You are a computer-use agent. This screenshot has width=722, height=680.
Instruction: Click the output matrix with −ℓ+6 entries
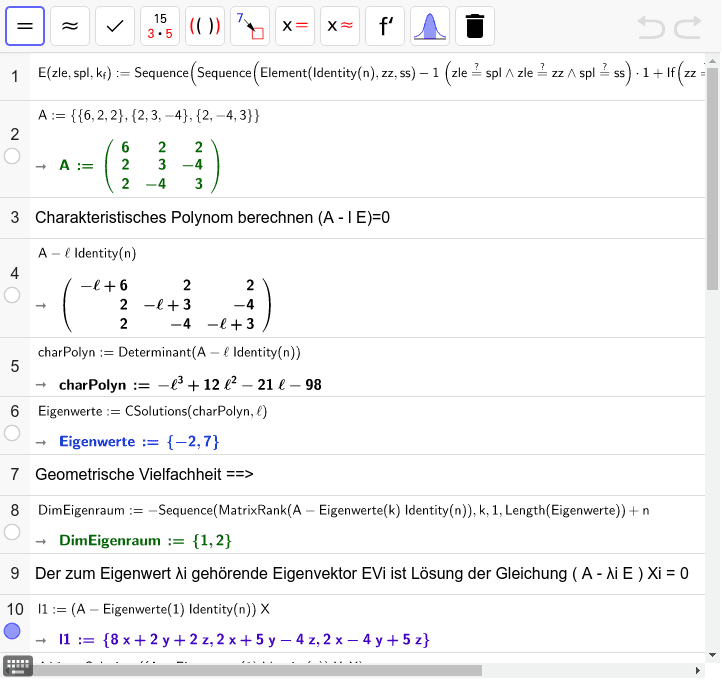coord(167,305)
